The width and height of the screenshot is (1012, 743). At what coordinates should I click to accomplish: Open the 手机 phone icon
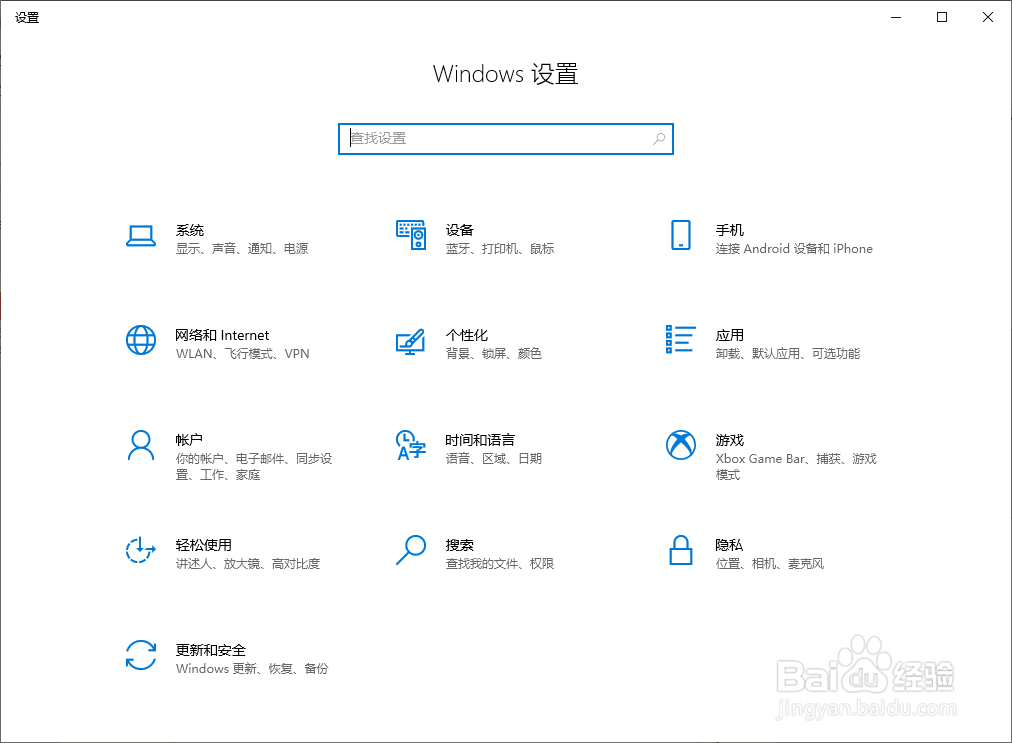tap(680, 235)
